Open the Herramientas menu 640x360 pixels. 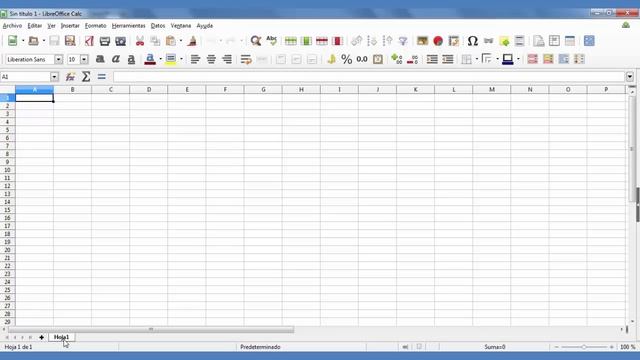point(129,26)
